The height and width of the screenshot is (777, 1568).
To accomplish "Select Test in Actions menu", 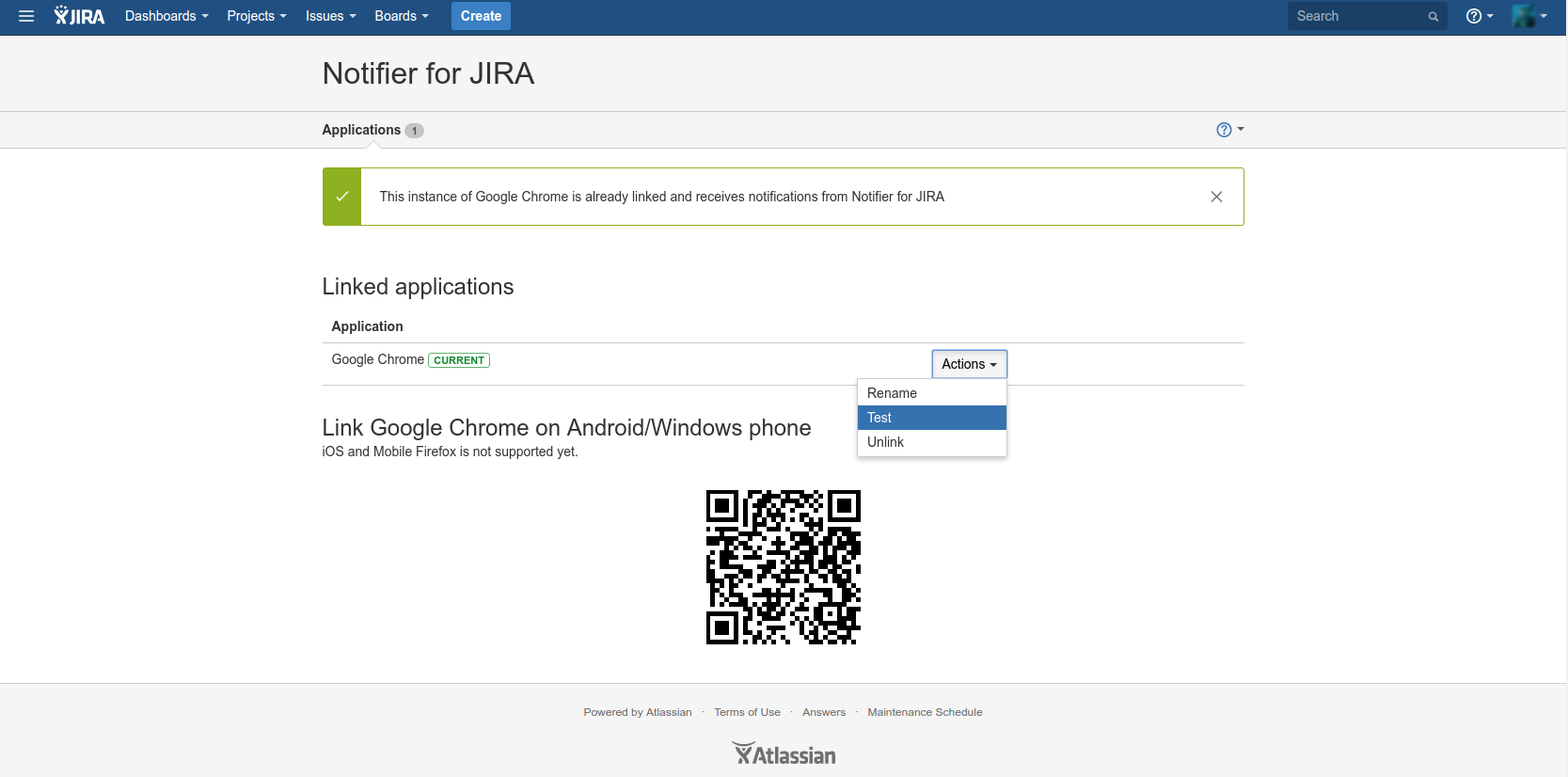I will [x=932, y=418].
